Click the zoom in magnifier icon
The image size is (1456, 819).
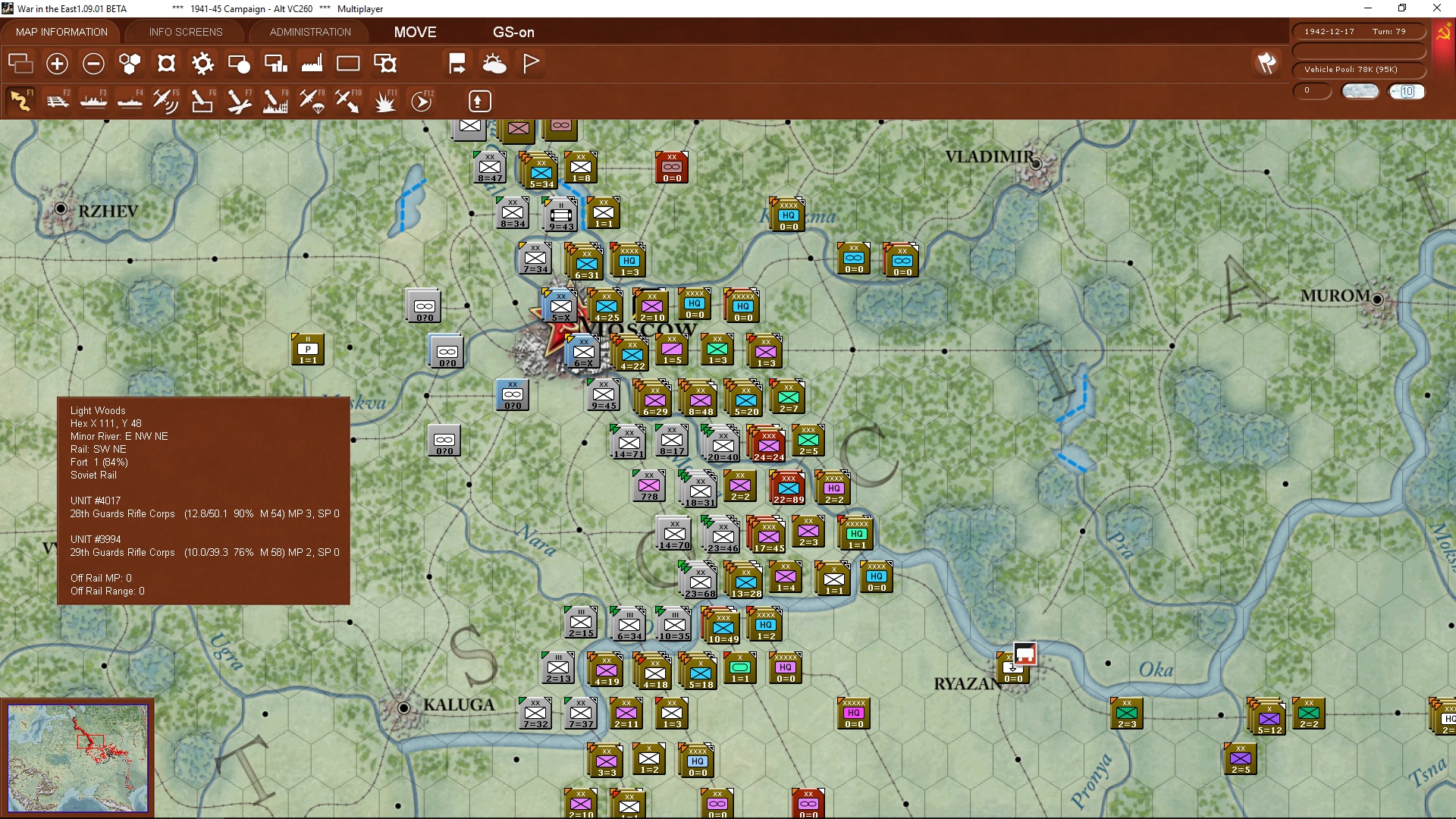(57, 64)
